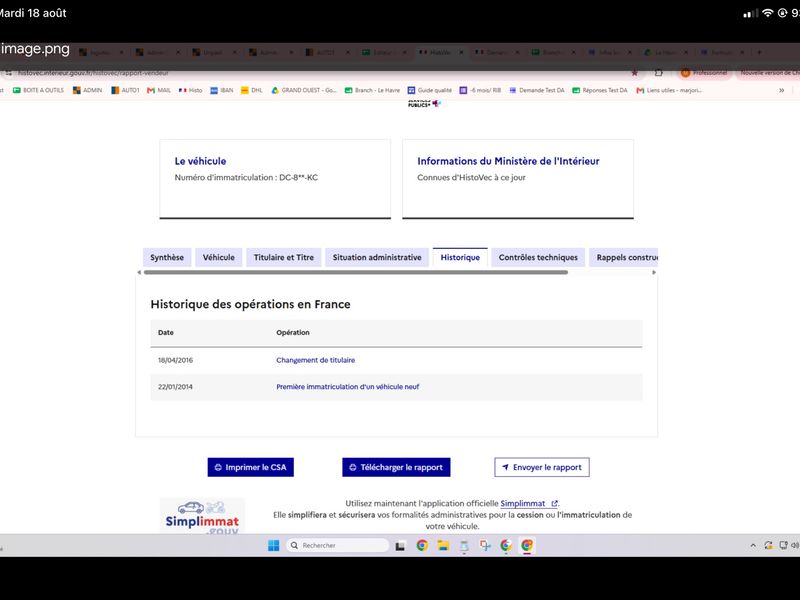Select the Historique tab
The width and height of the screenshot is (800, 600).
click(x=460, y=258)
